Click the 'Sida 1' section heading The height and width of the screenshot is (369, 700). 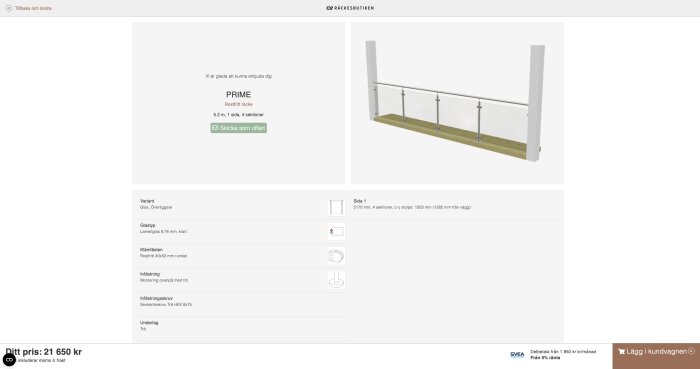pos(359,201)
